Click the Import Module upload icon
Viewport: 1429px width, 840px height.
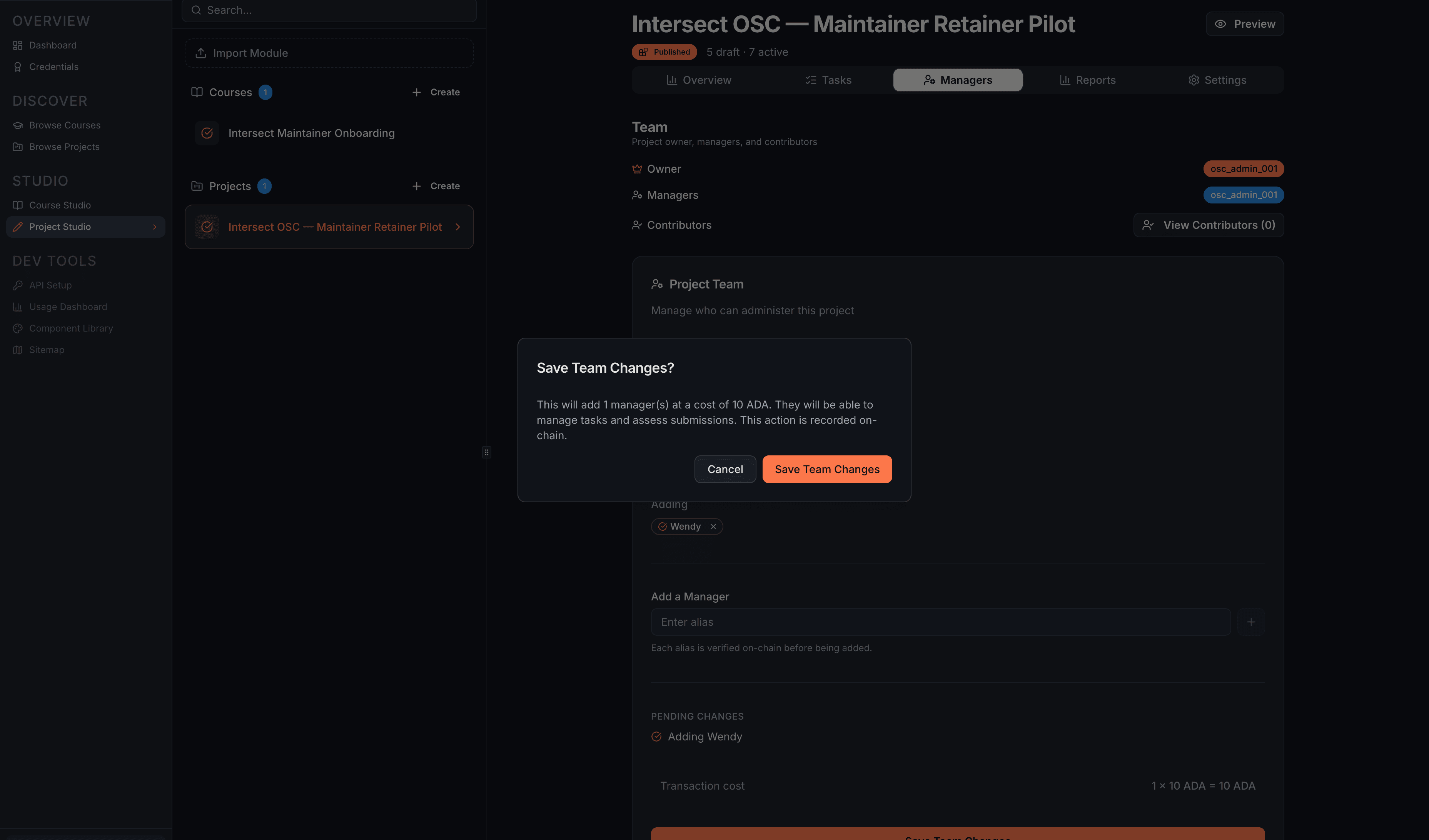coord(201,53)
